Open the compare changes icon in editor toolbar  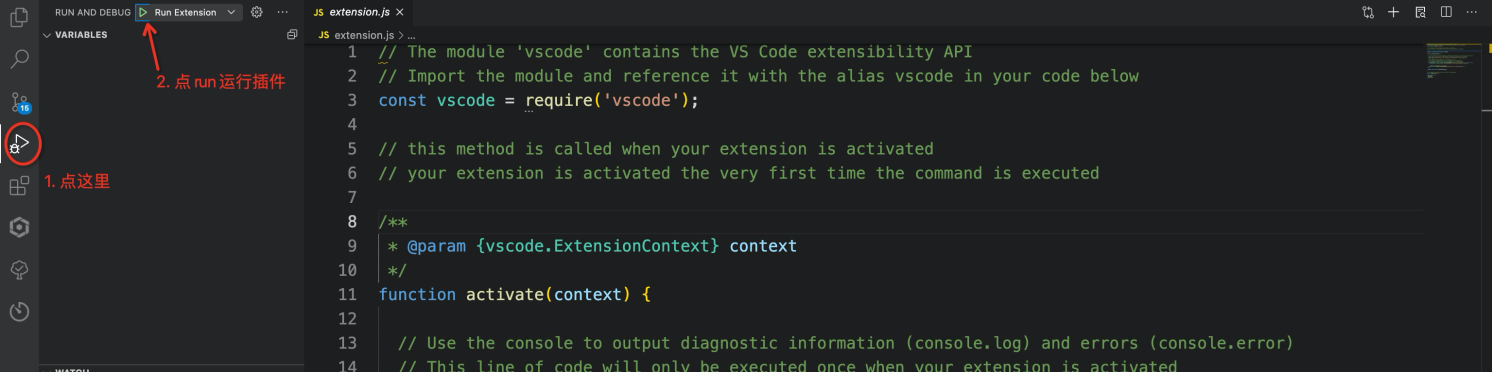1368,12
